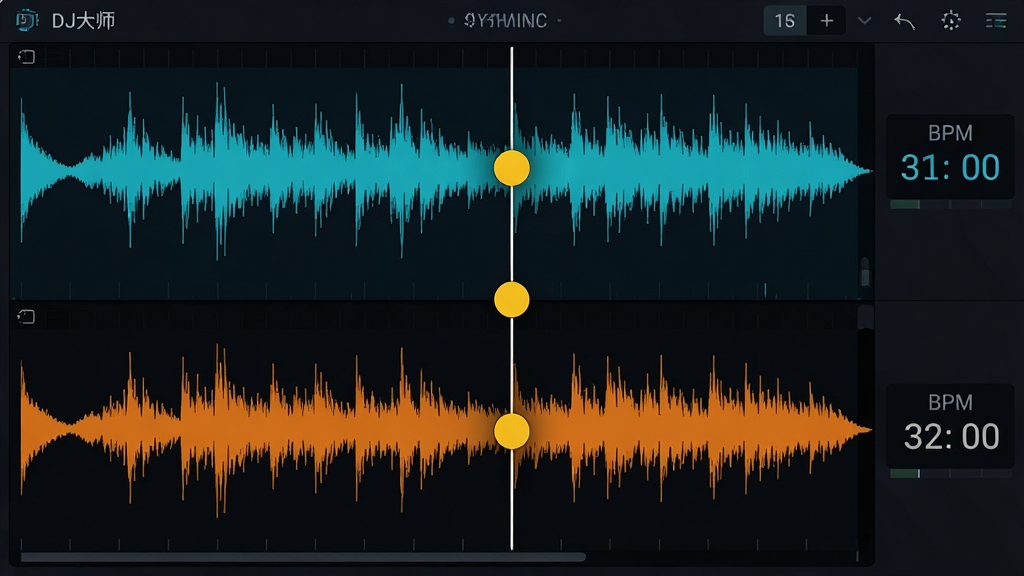Click the plus button in top bar

pyautogui.click(x=827, y=21)
